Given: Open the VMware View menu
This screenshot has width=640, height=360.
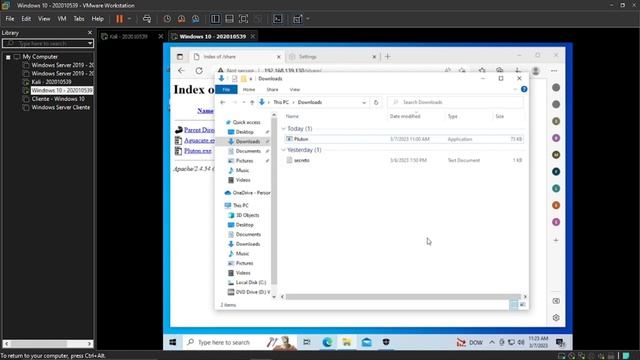Looking at the screenshot, I should click(44, 19).
